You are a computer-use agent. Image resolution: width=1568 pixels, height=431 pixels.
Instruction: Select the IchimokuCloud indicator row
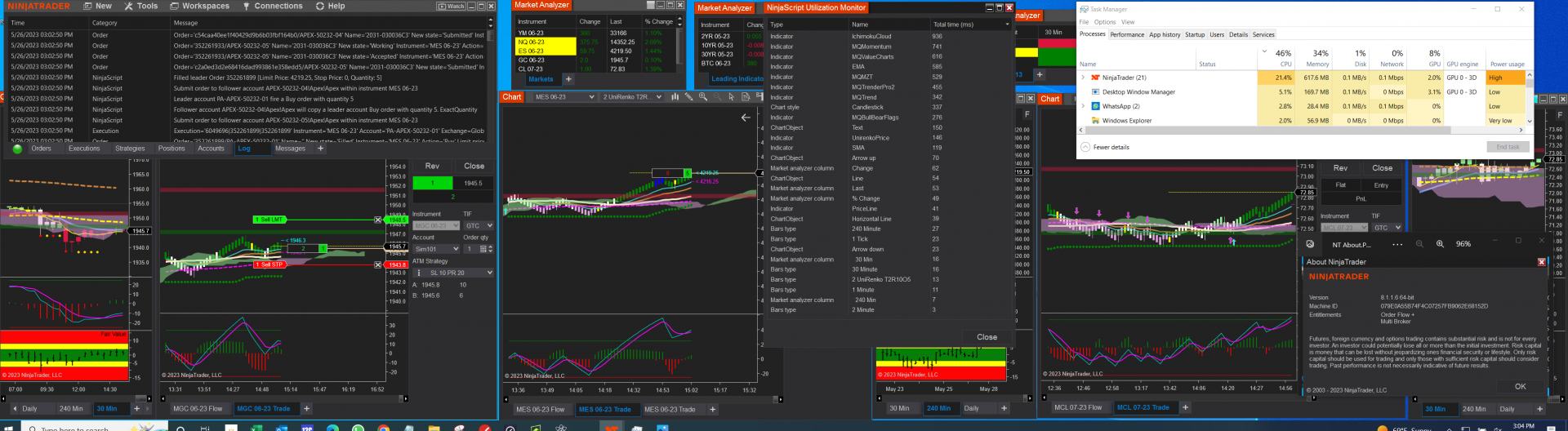[889, 36]
